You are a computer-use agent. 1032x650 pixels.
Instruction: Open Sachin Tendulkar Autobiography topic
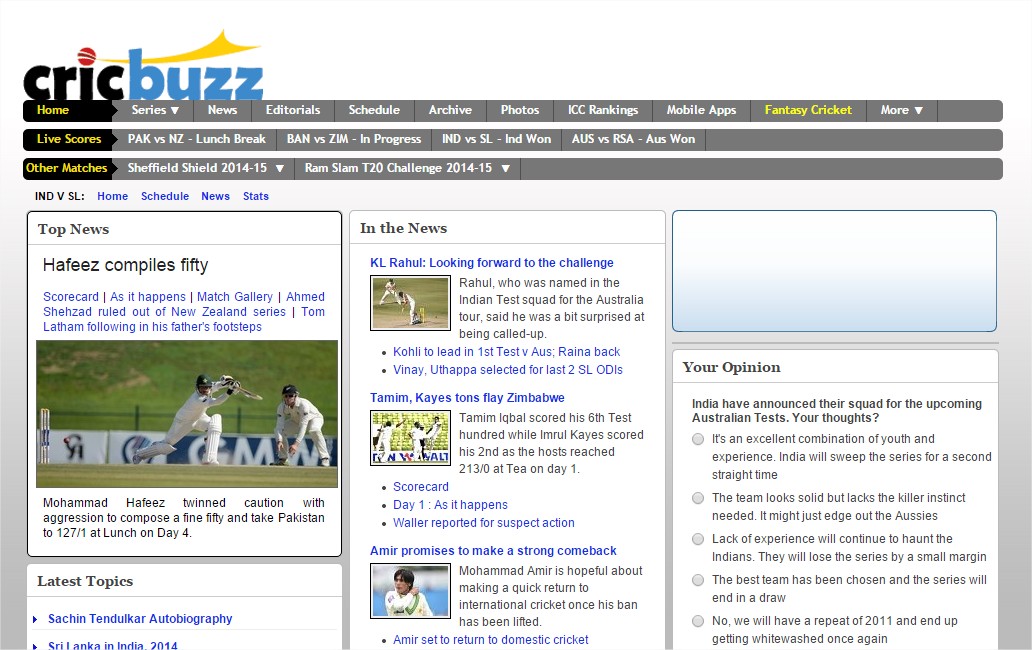140,619
